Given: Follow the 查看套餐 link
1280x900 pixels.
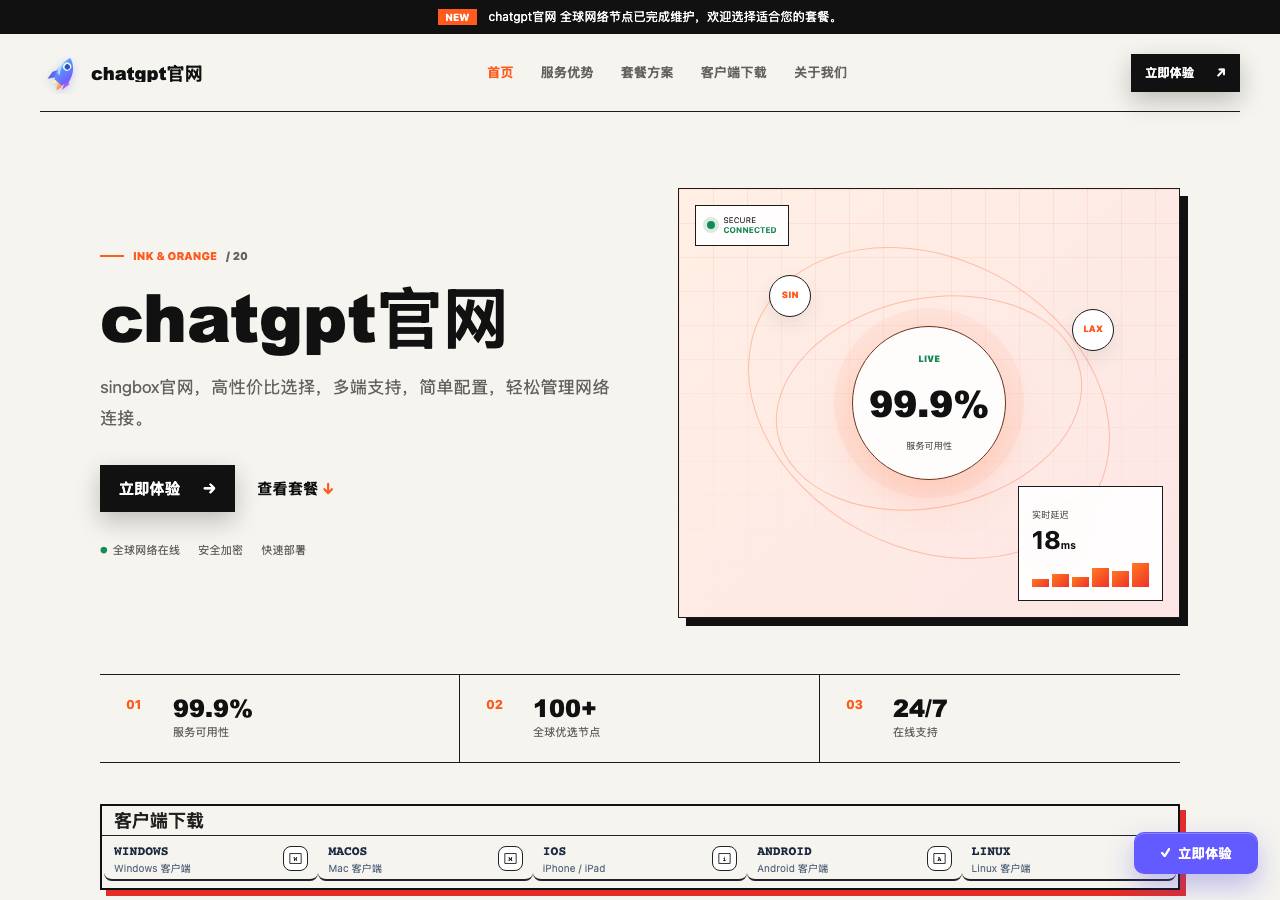Looking at the screenshot, I should [x=295, y=489].
